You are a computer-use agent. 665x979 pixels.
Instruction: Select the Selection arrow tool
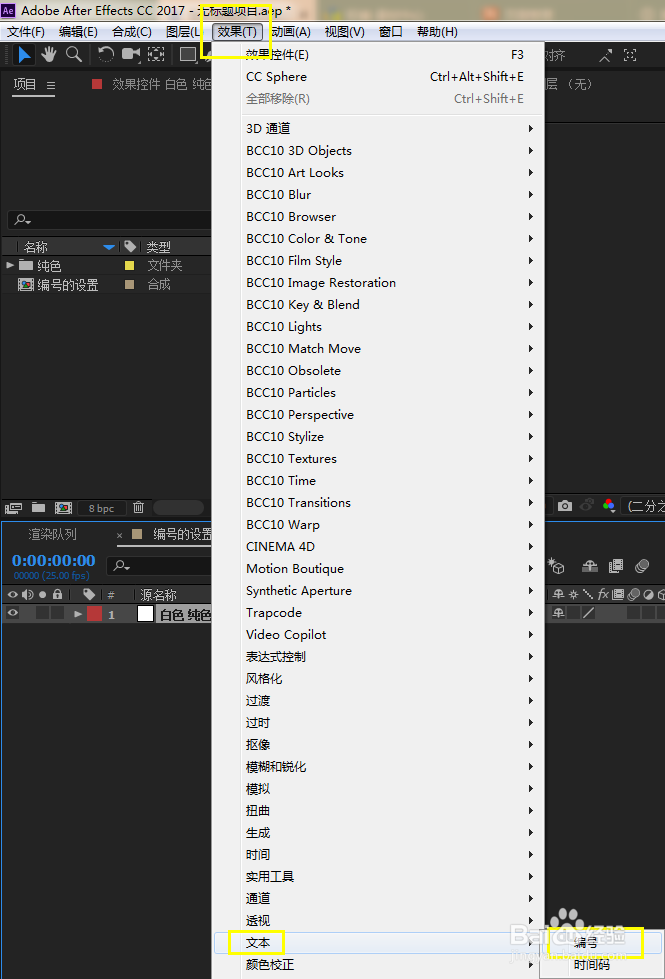pos(24,55)
